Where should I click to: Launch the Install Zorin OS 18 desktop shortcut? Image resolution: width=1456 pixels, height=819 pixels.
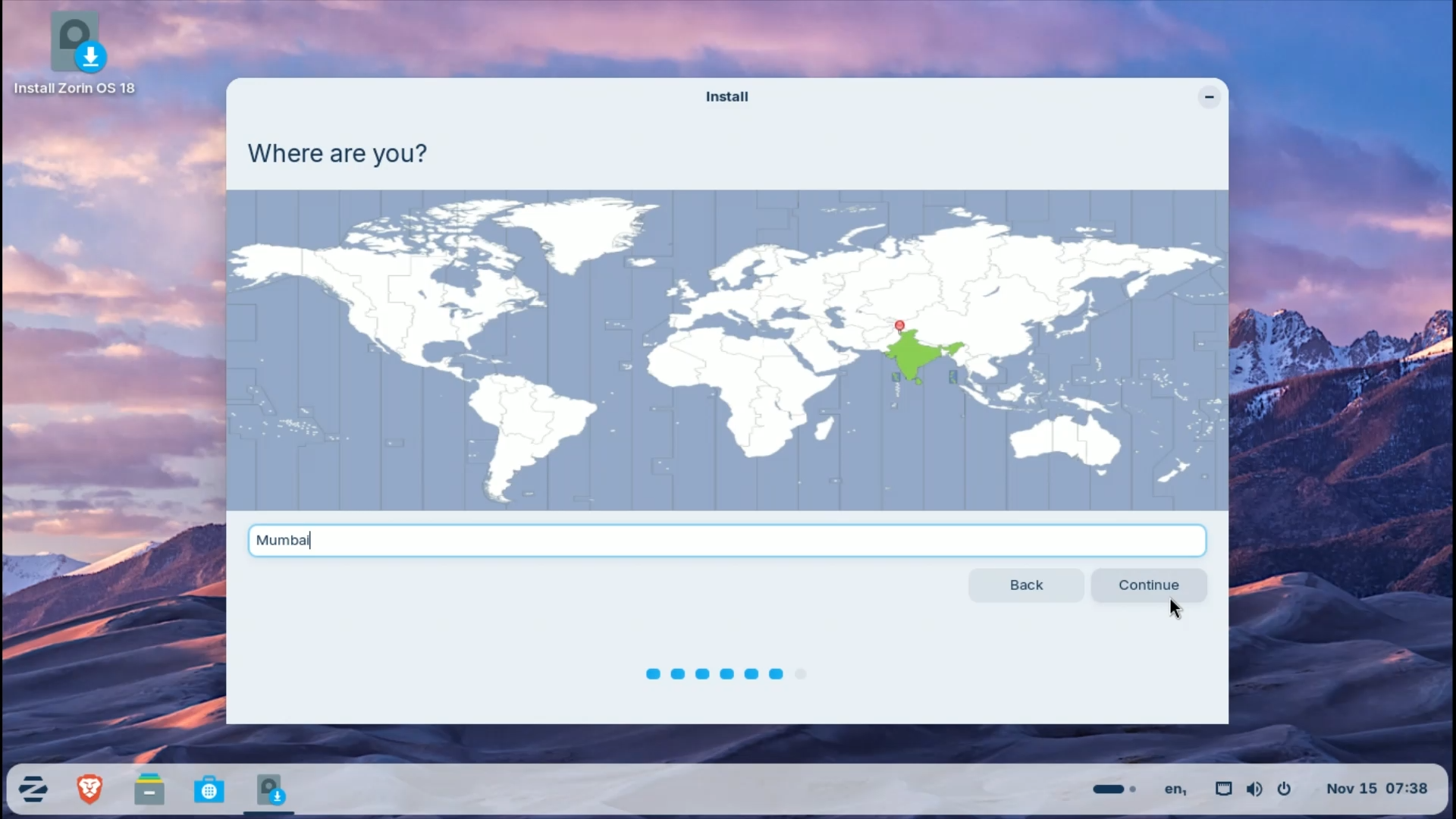click(x=74, y=42)
